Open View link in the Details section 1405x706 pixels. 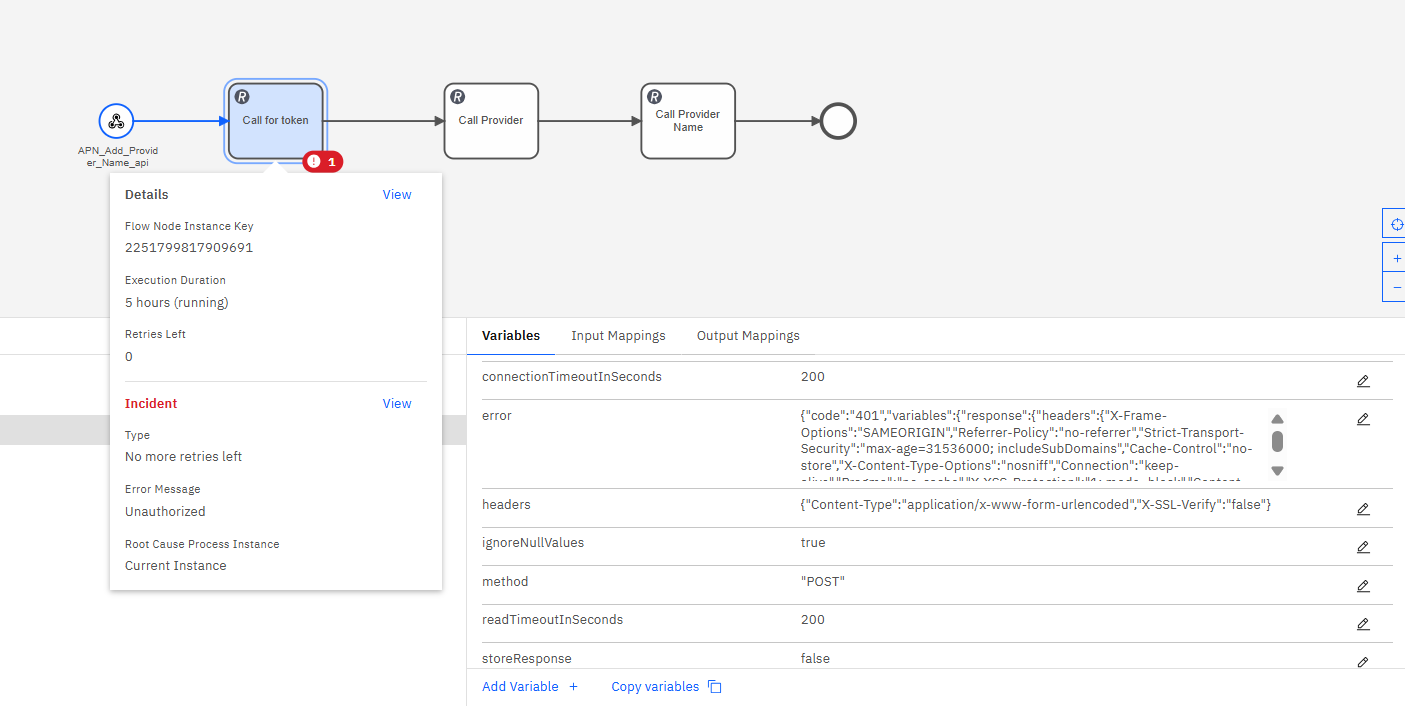point(397,194)
